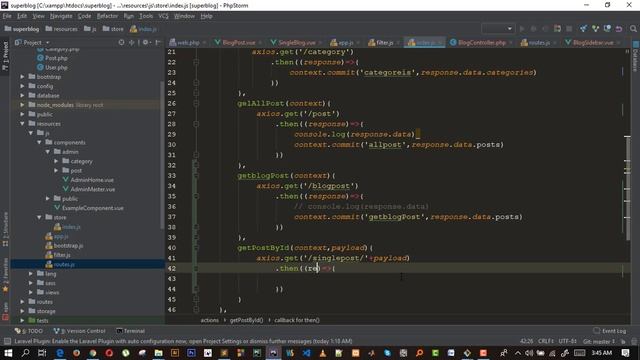The height and width of the screenshot is (360, 640).
Task: Open the Tools menu
Action: point(146,16)
